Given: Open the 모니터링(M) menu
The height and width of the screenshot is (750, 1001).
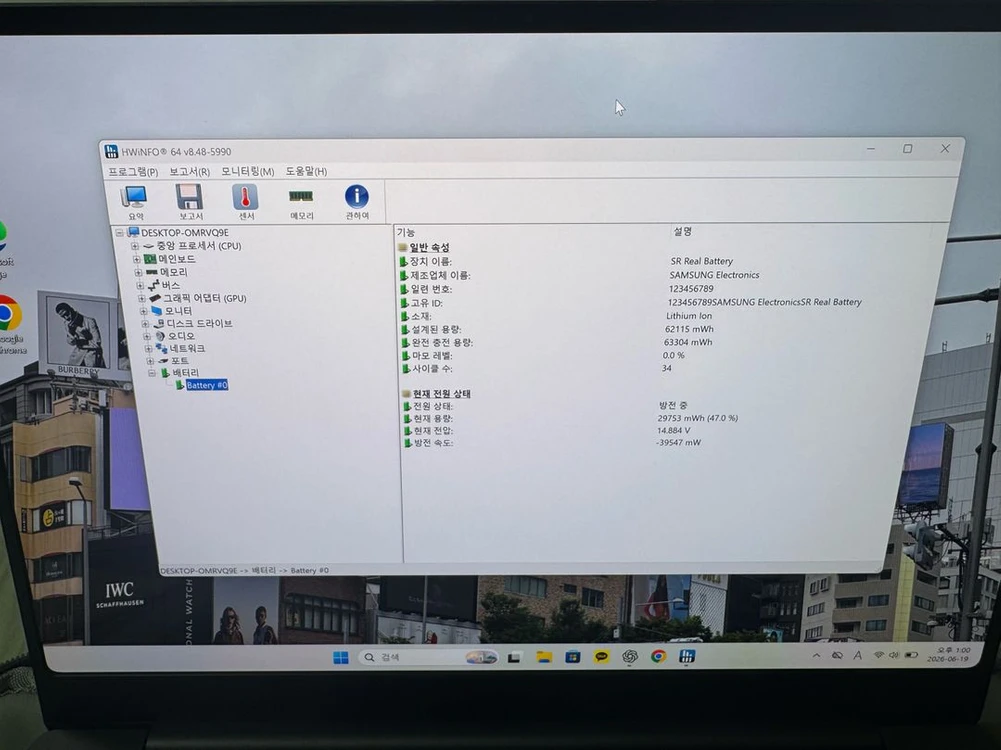Looking at the screenshot, I should point(248,171).
